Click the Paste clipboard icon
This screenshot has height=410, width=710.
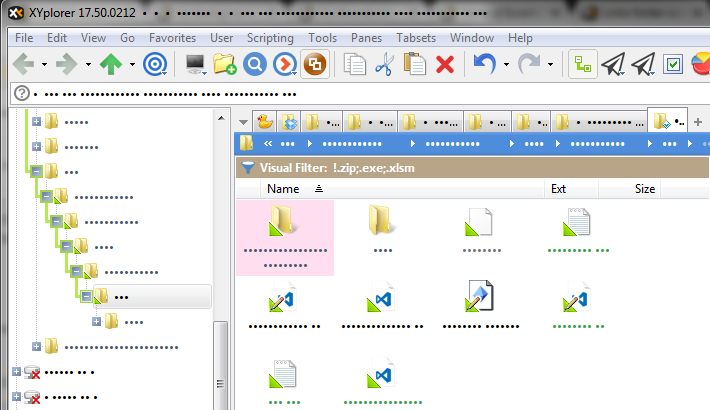tap(414, 65)
